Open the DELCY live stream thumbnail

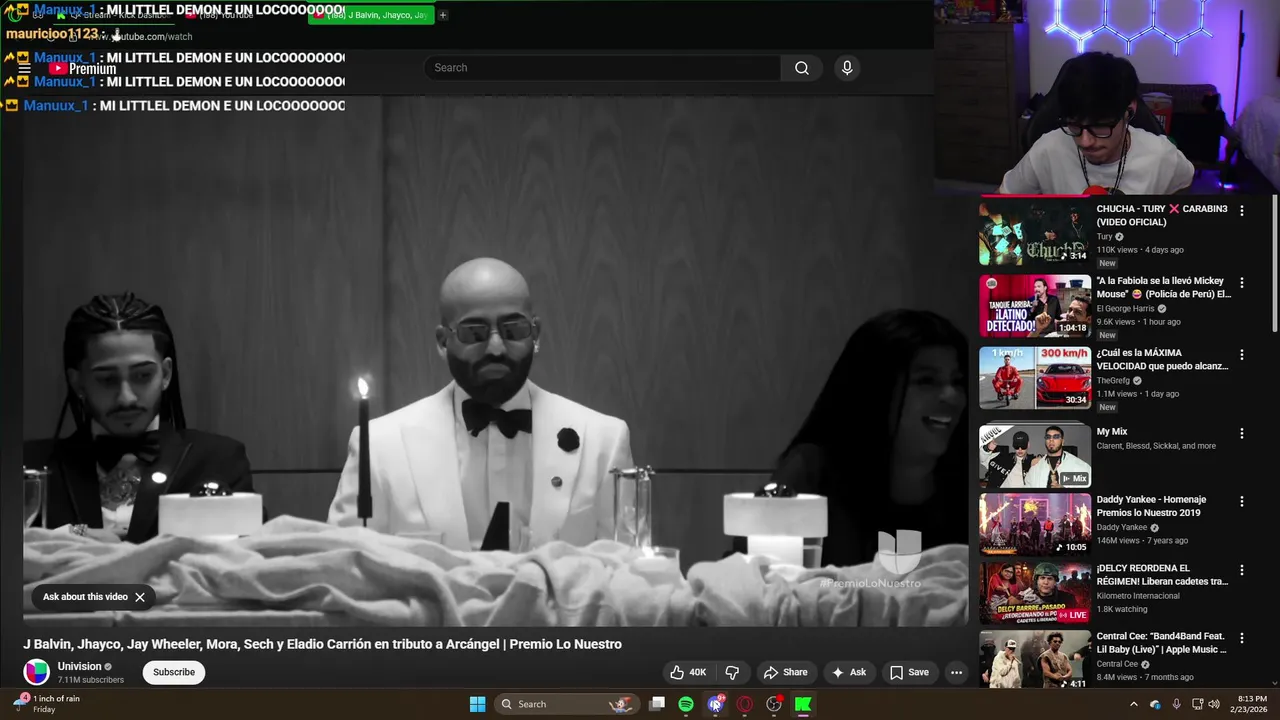coord(1035,593)
